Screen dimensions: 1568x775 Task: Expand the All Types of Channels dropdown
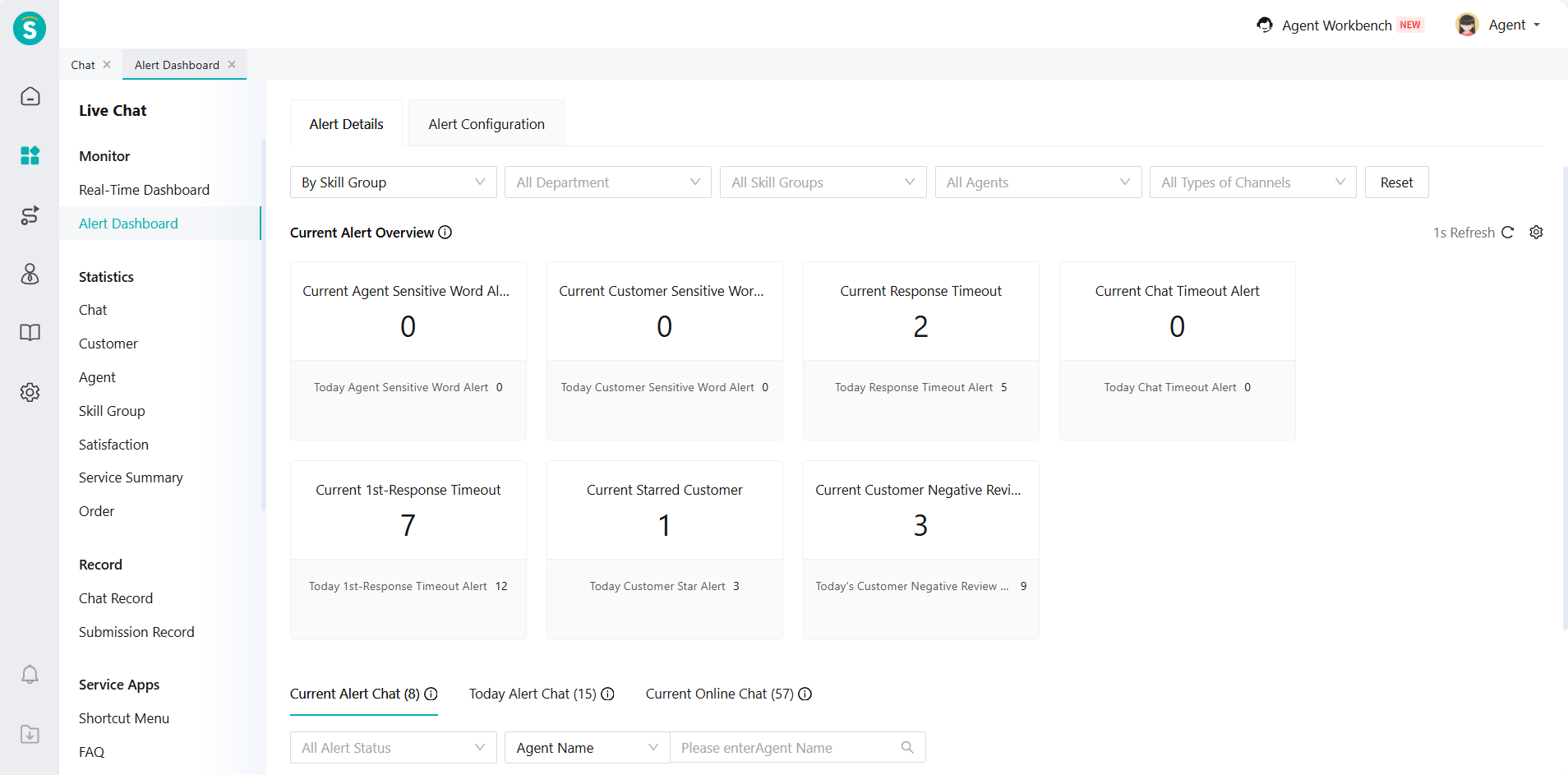[1252, 182]
